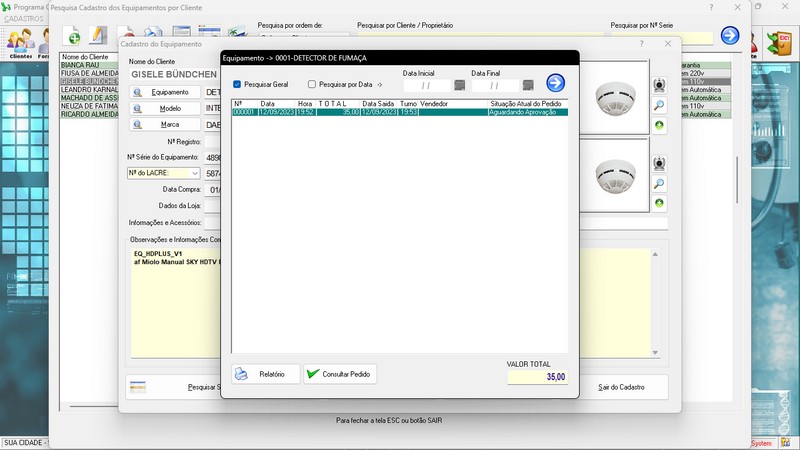Select order row 000001 in the list
The width and height of the screenshot is (800, 450).
click(x=400, y=113)
